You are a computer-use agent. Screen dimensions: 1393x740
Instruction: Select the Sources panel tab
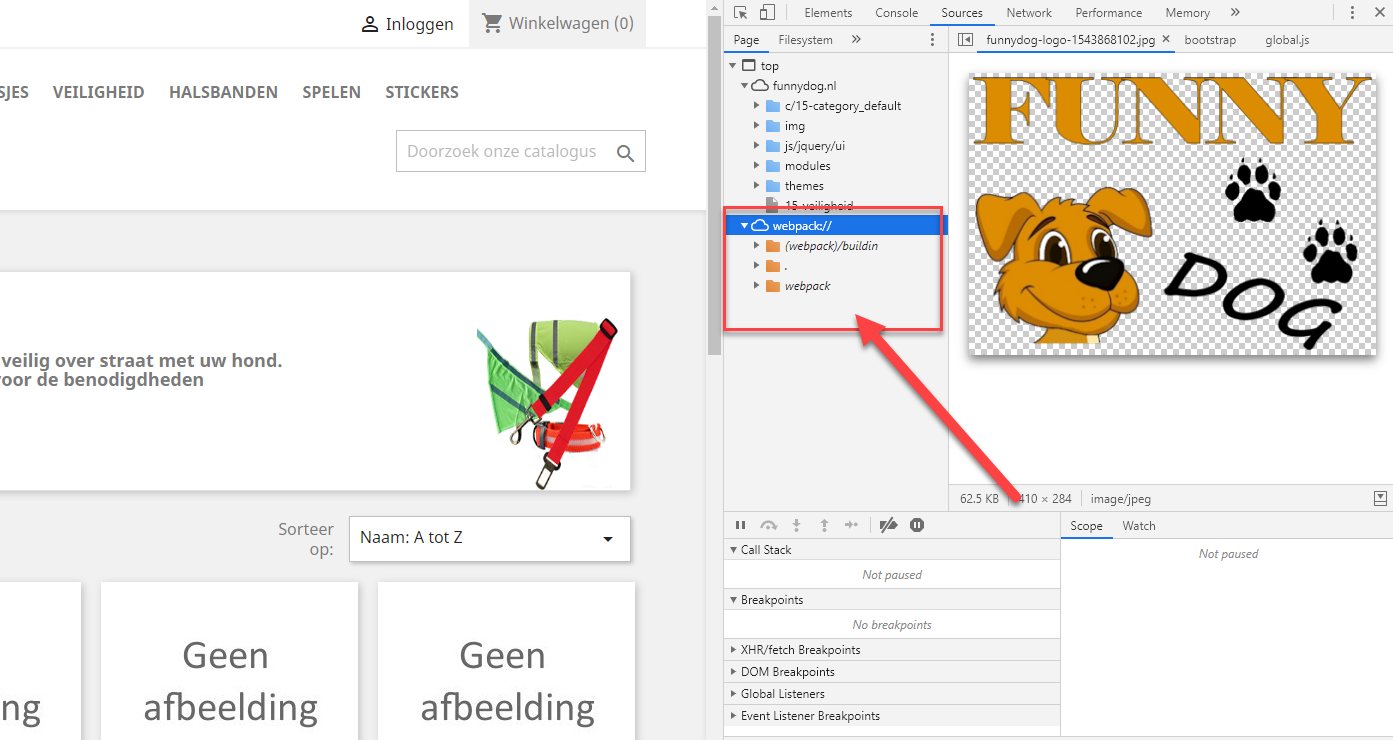point(962,13)
